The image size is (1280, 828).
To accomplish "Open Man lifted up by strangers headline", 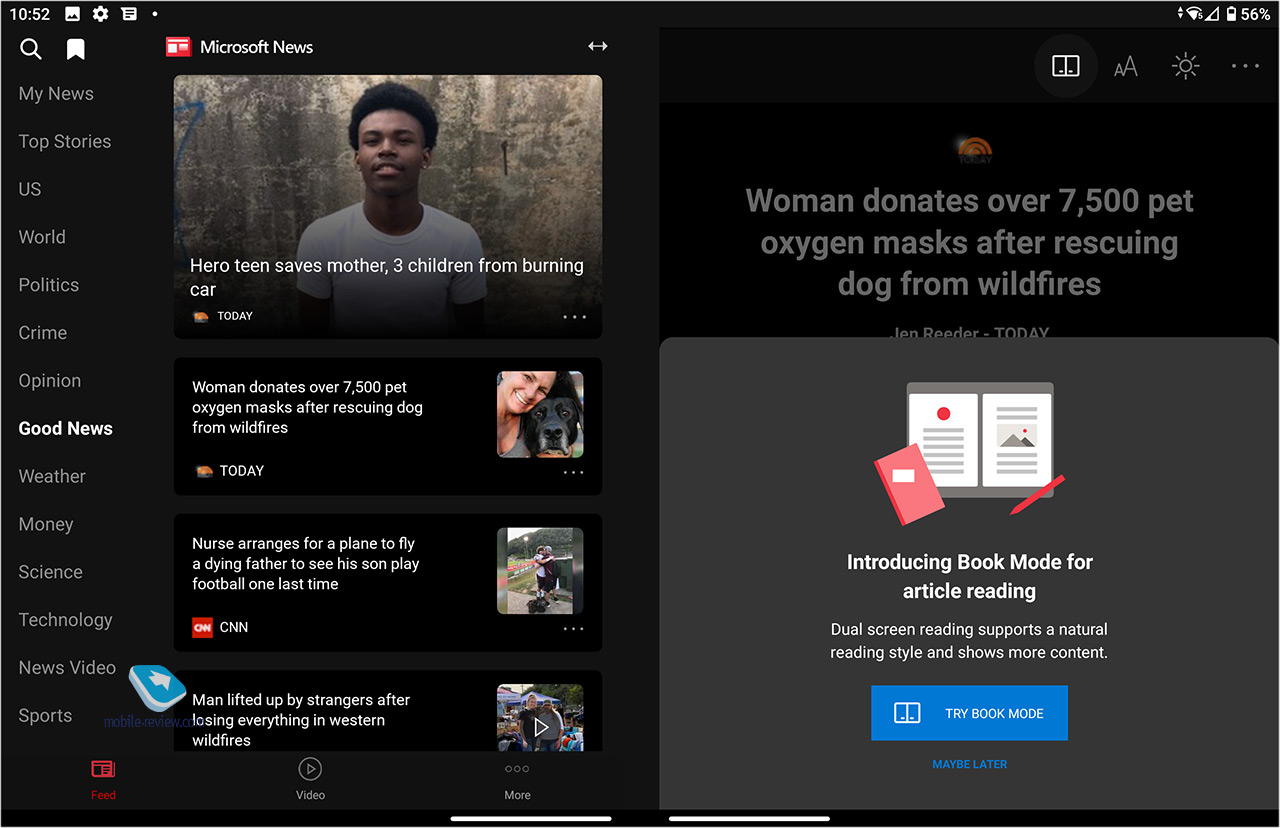I will click(301, 720).
